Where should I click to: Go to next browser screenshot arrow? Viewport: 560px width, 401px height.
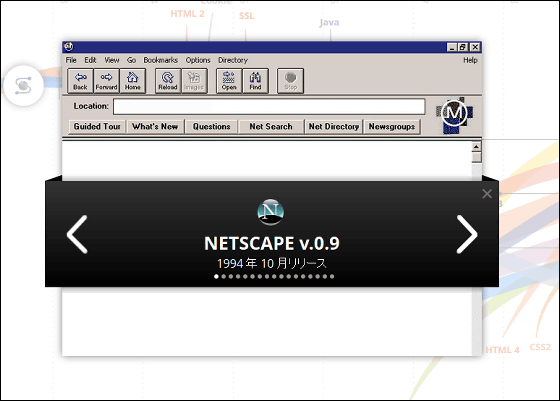tap(467, 234)
